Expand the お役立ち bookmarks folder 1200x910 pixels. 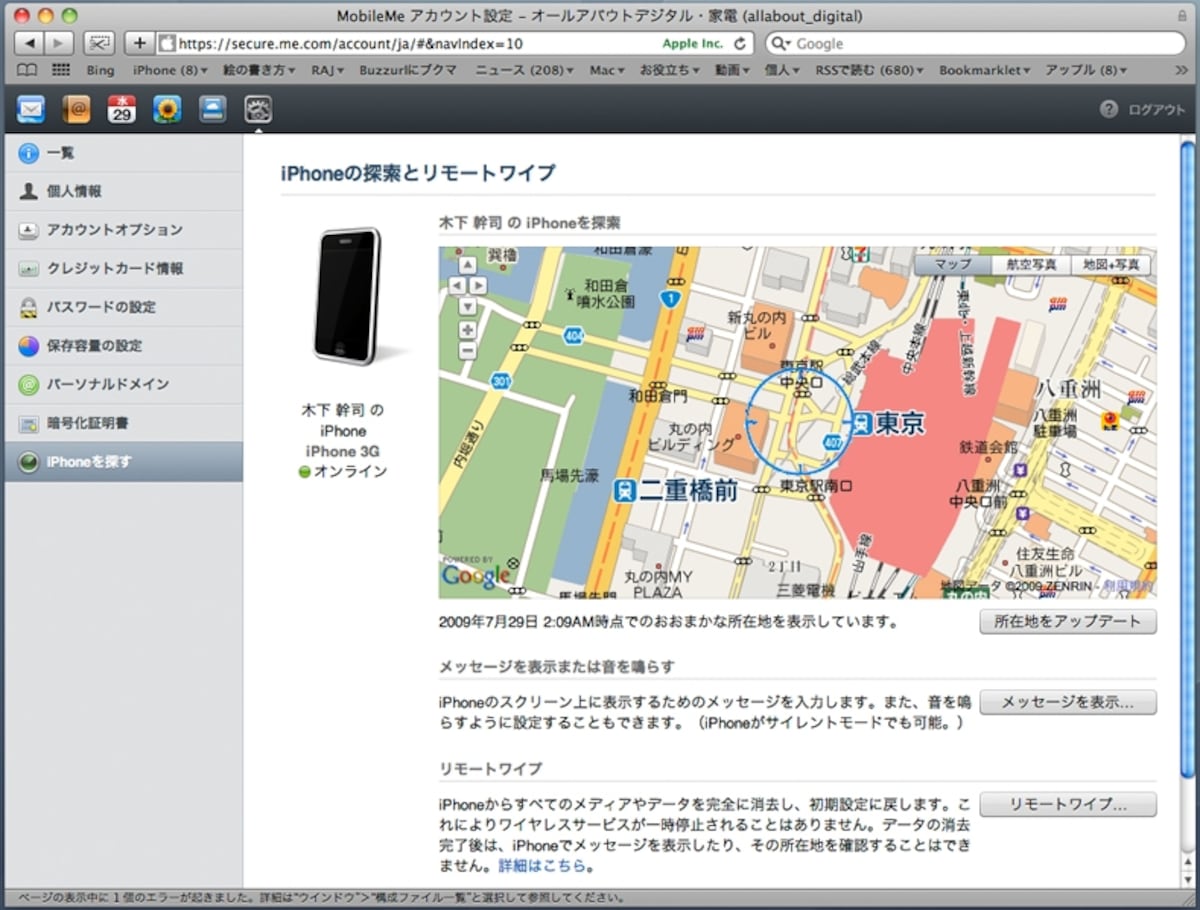669,70
